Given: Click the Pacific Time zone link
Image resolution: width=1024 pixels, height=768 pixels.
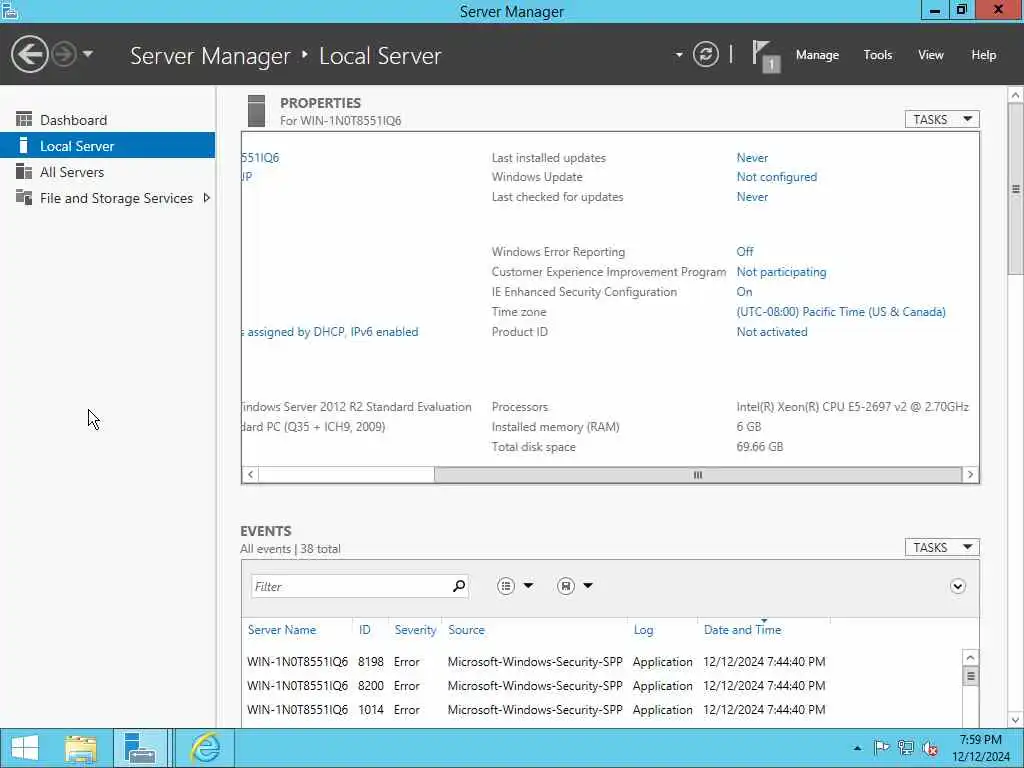Looking at the screenshot, I should pos(841,312).
